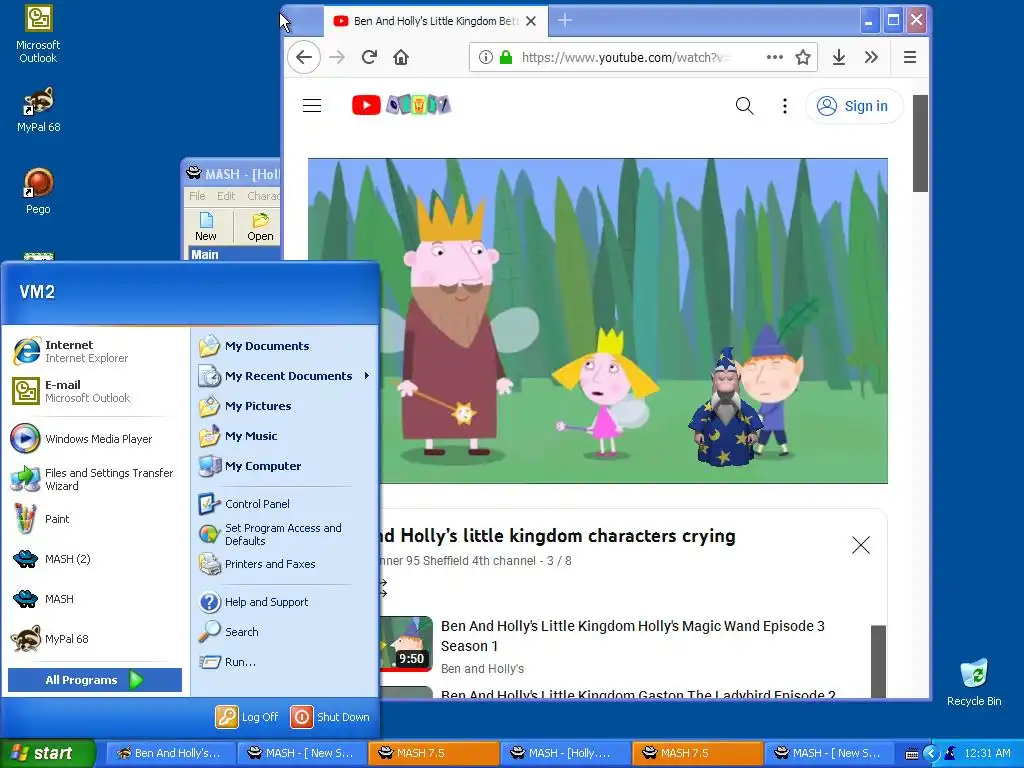Image resolution: width=1024 pixels, height=768 pixels.
Task: Open YouTube guide hamburger menu
Action: [x=312, y=105]
